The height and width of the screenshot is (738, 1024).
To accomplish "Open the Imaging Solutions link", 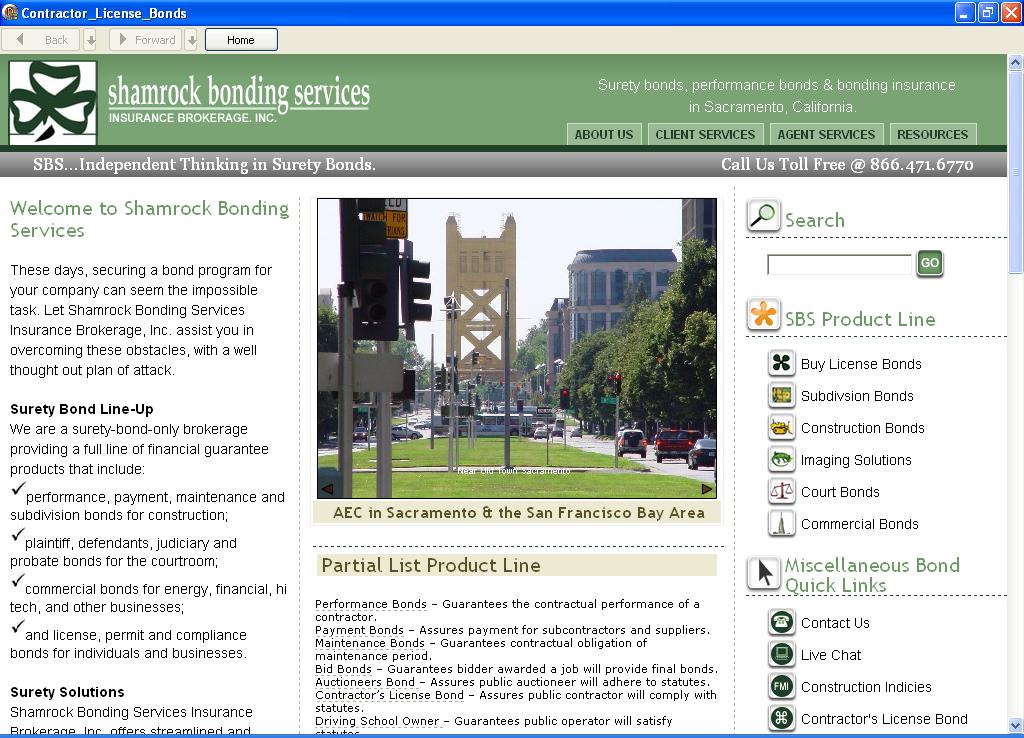I will (x=856, y=460).
